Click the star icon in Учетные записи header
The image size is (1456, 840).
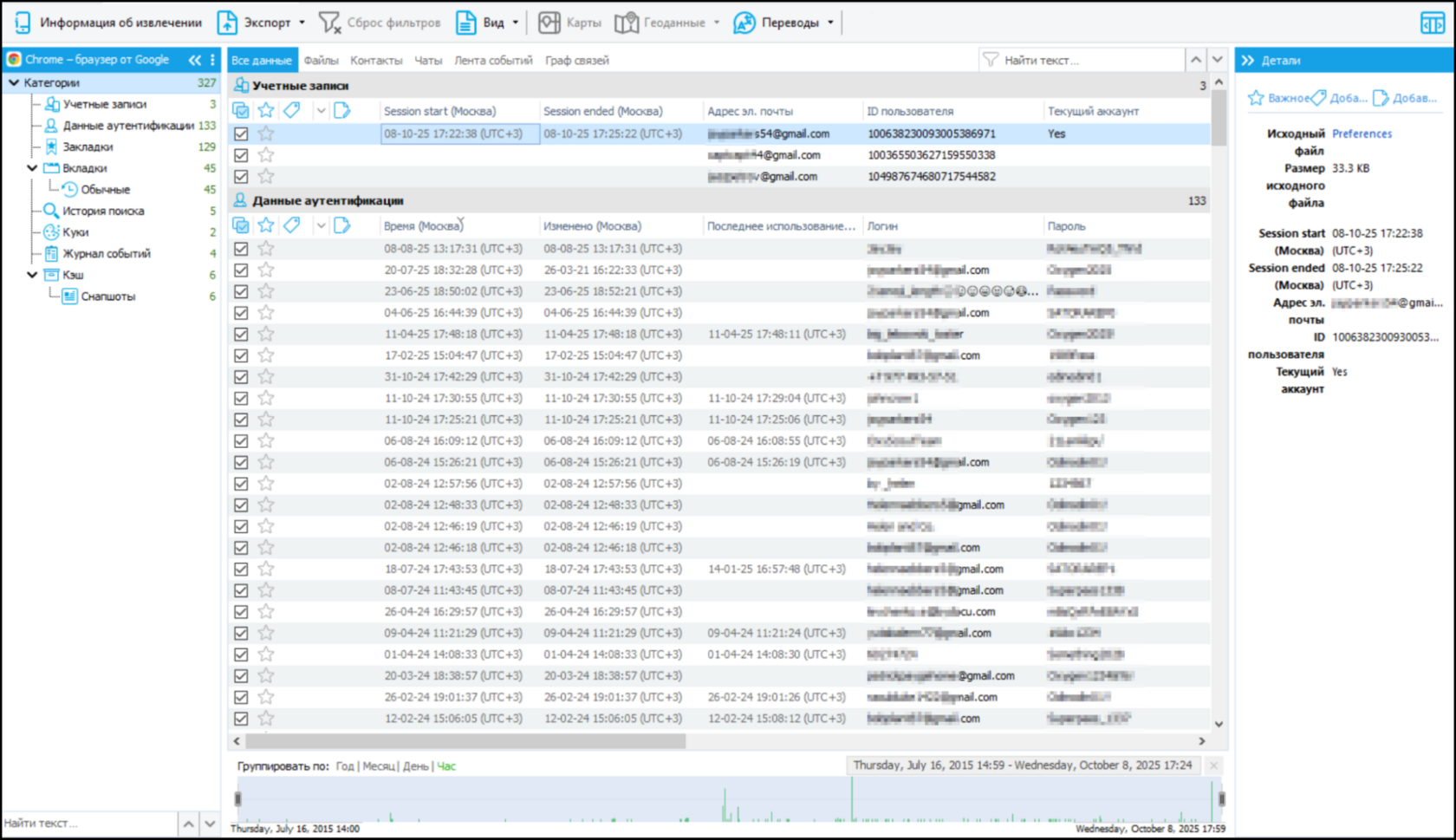click(x=266, y=110)
